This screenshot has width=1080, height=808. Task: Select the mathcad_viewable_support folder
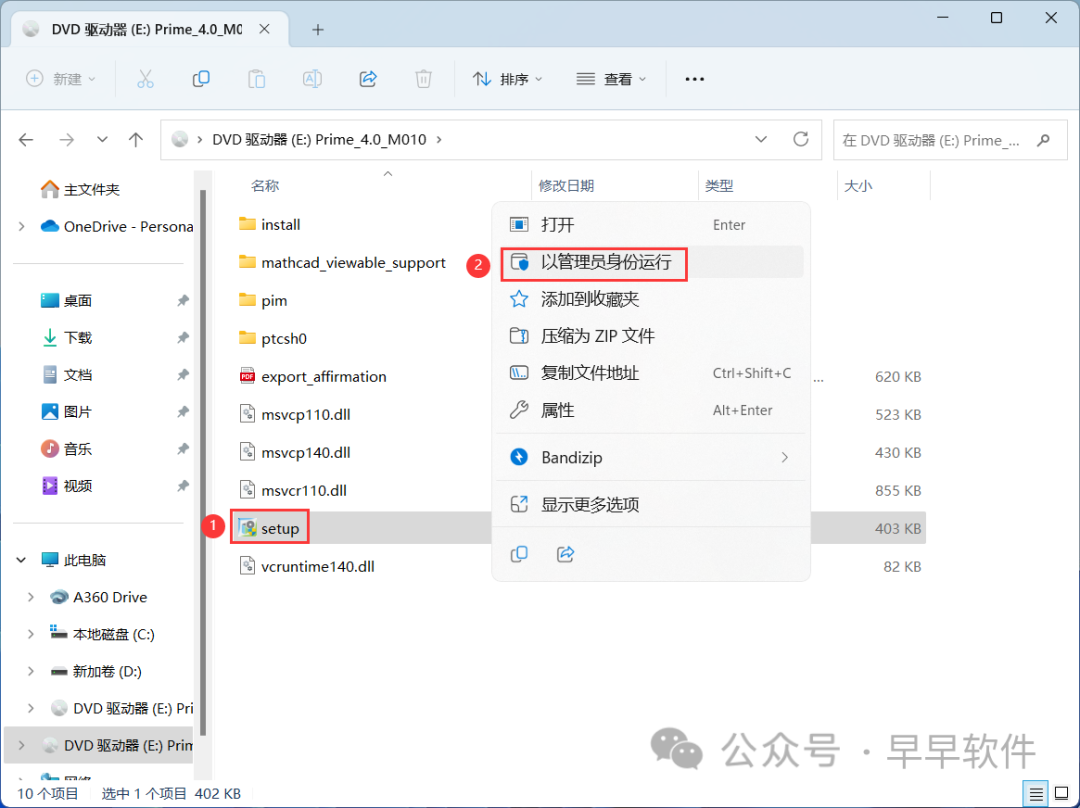click(x=342, y=262)
